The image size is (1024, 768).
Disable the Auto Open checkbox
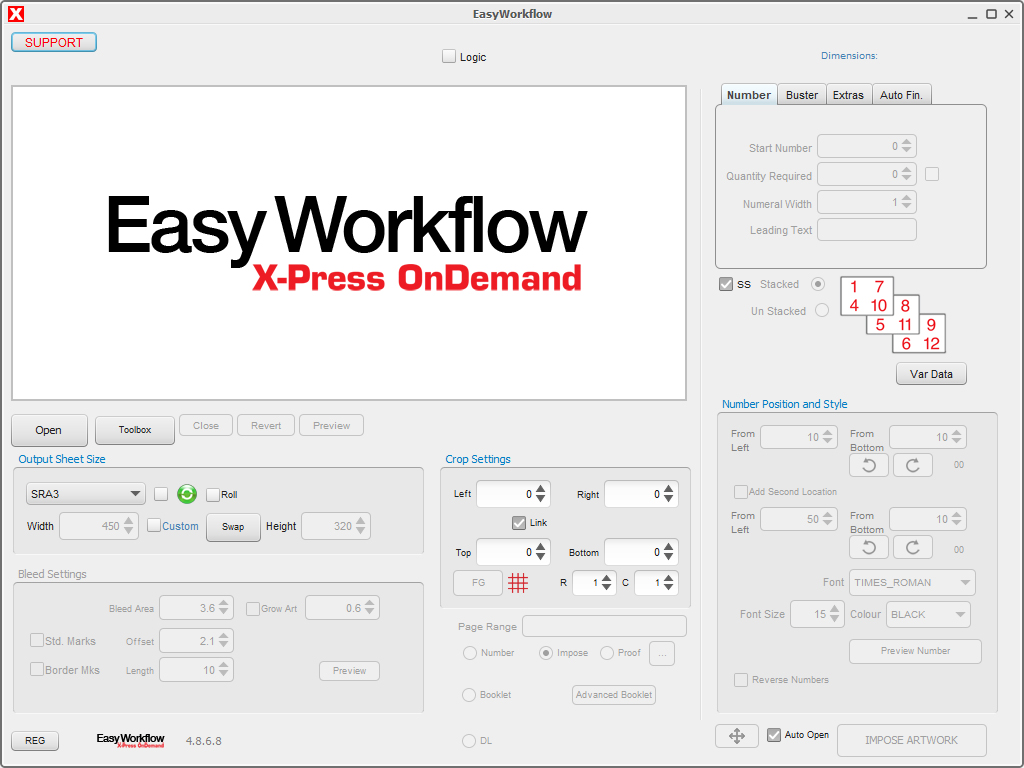pos(774,735)
